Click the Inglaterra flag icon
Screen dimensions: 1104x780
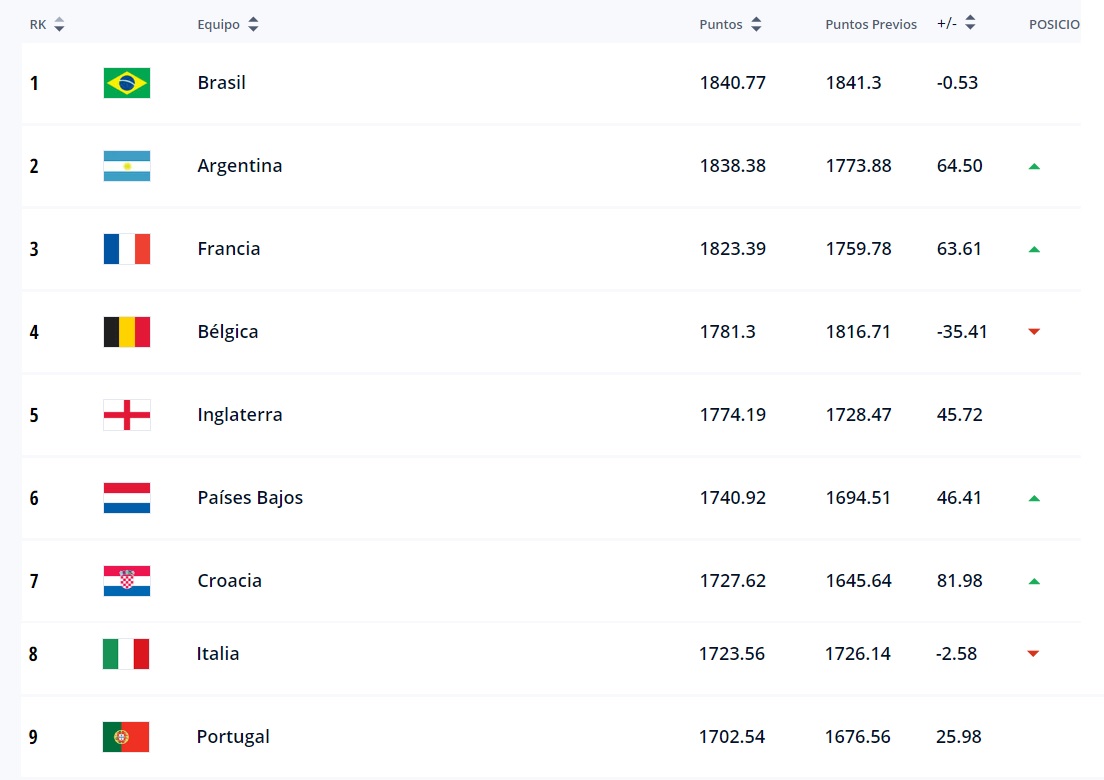click(x=127, y=415)
